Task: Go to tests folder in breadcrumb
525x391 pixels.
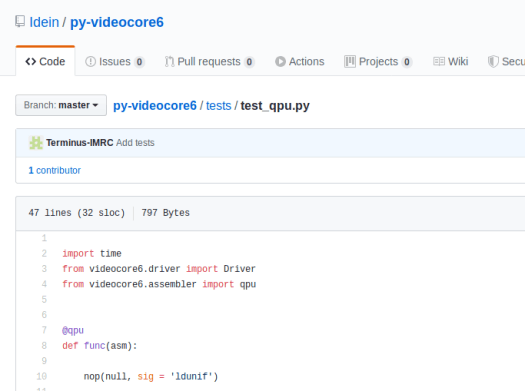Action: click(219, 106)
